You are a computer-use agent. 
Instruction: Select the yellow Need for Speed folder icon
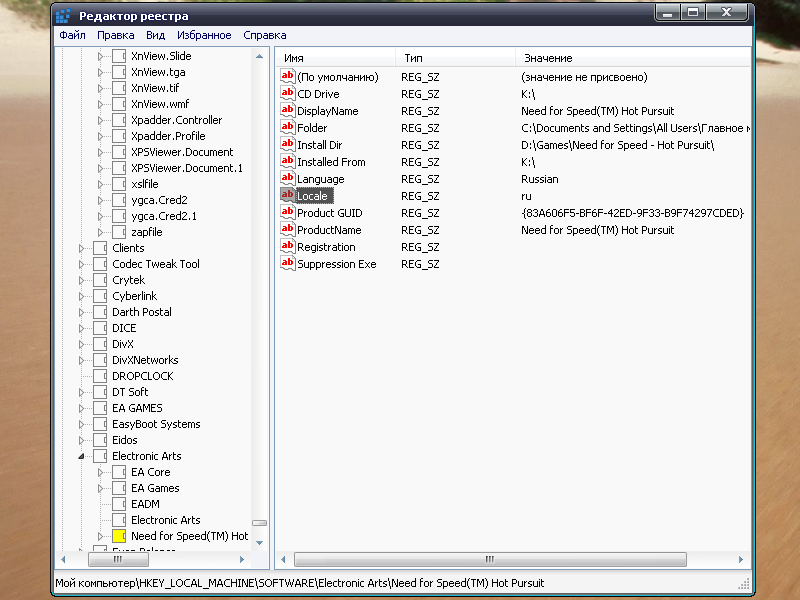(x=119, y=536)
